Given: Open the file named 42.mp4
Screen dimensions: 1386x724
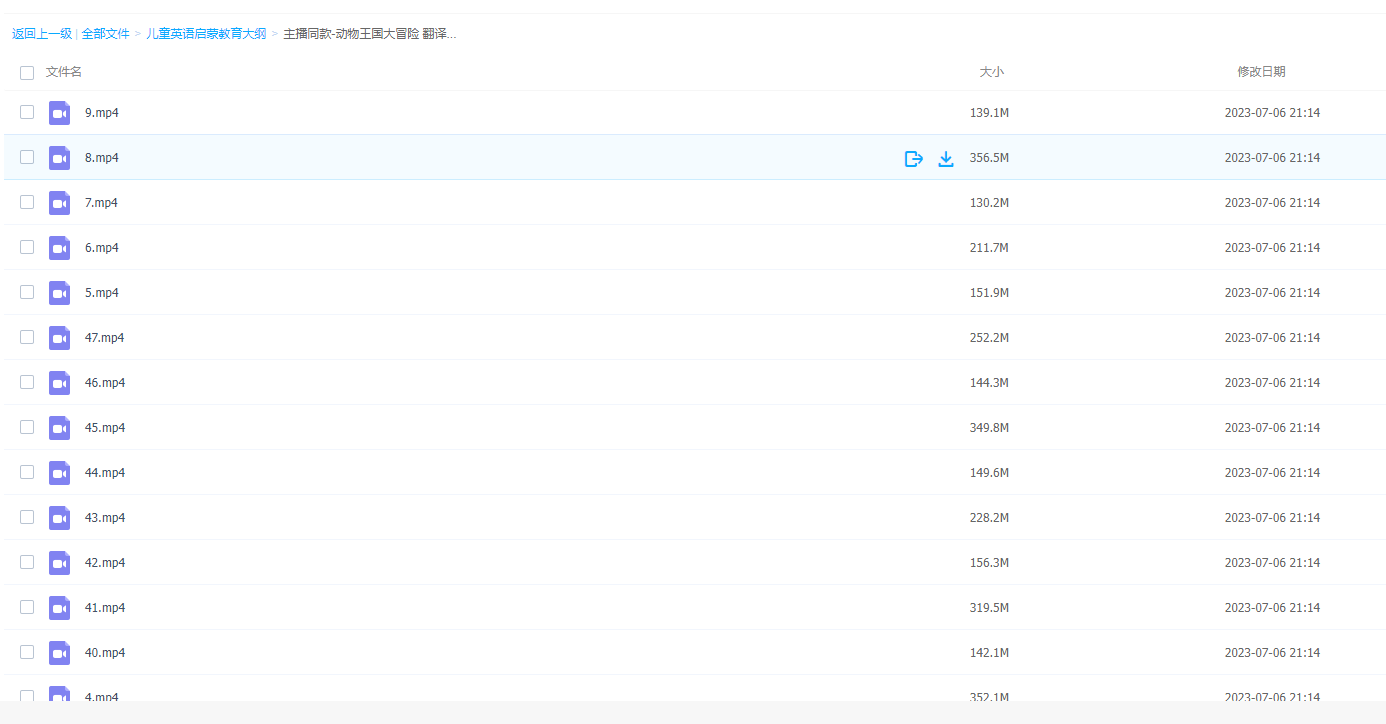Looking at the screenshot, I should [x=105, y=563].
